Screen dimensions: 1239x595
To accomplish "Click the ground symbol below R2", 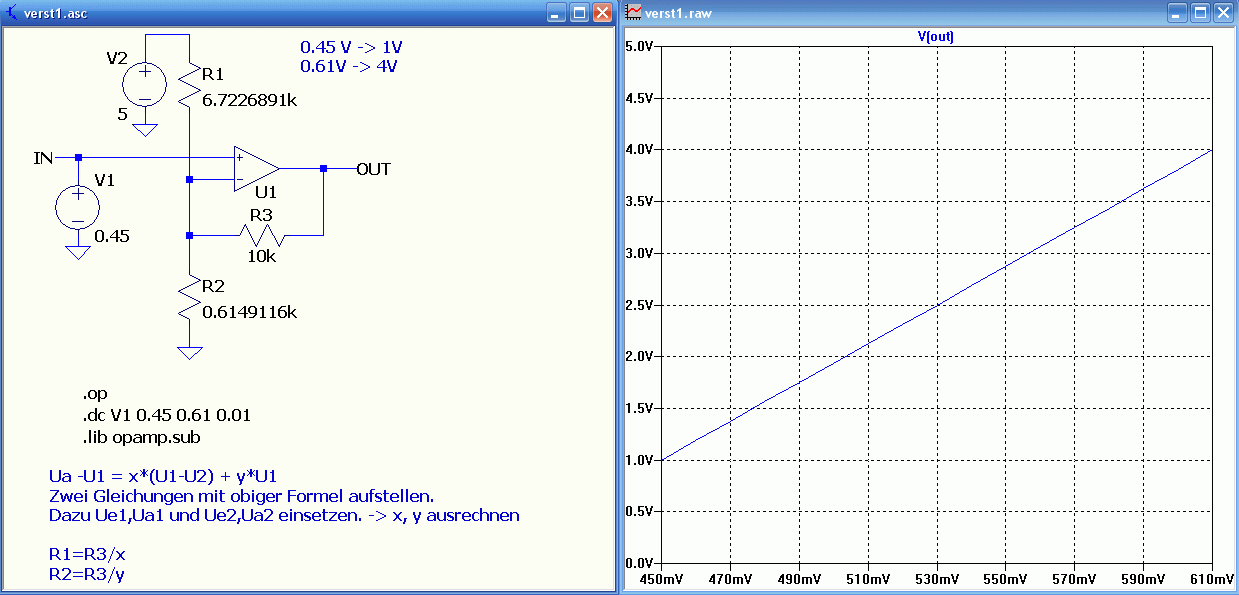I will click(x=189, y=353).
